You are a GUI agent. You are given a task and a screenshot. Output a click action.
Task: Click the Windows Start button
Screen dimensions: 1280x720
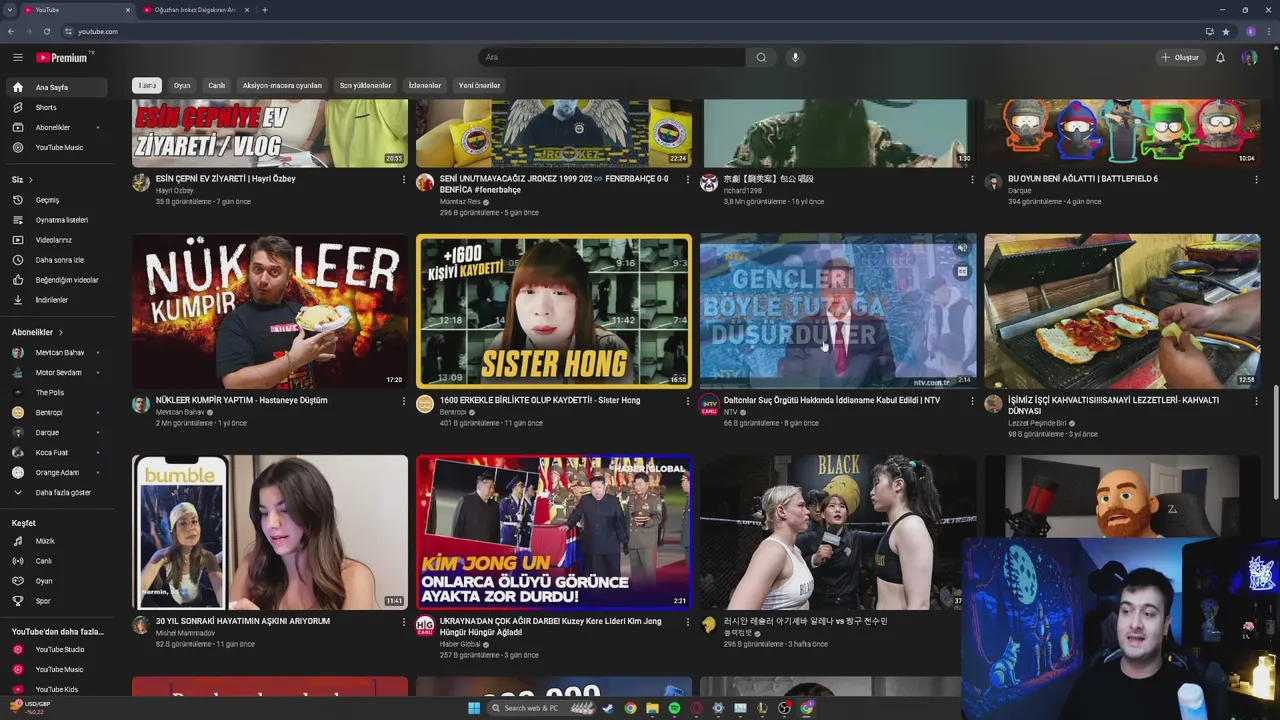[x=474, y=708]
